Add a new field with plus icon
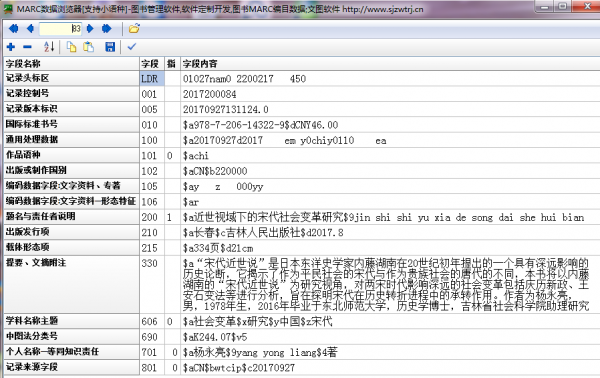 (x=11, y=47)
